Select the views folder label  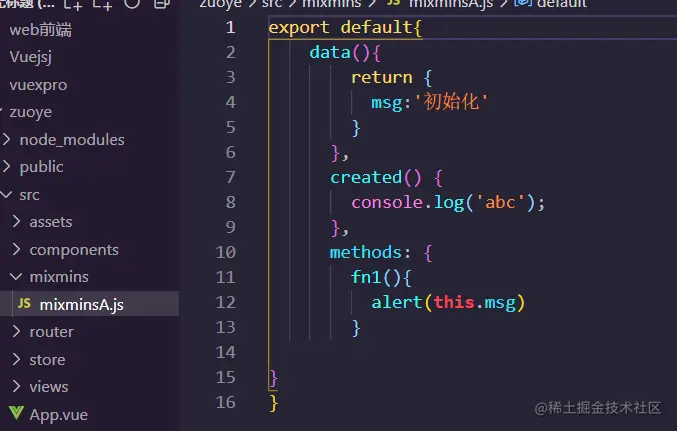point(49,387)
